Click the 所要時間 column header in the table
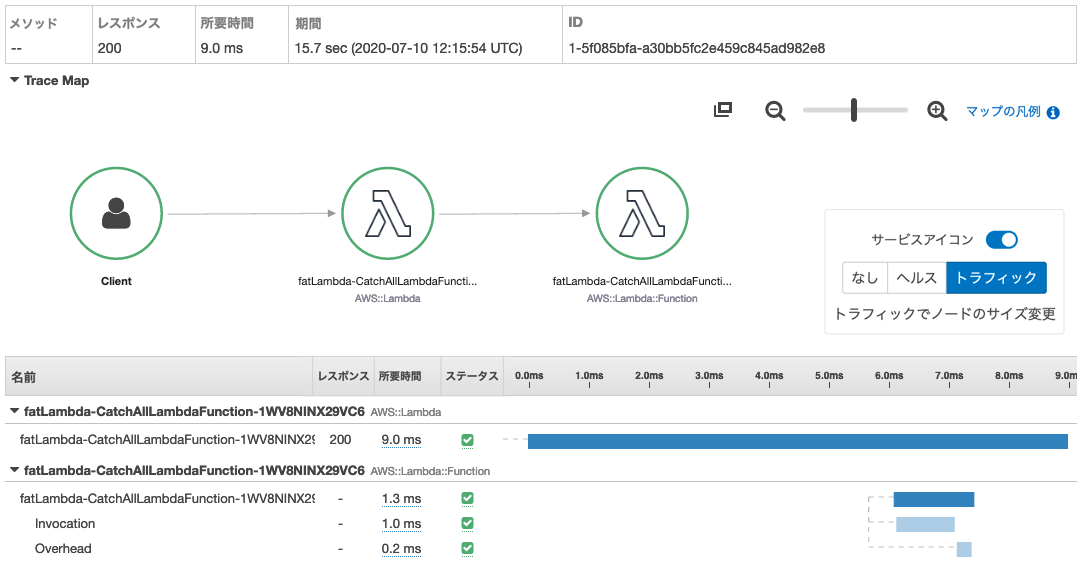 [407, 376]
